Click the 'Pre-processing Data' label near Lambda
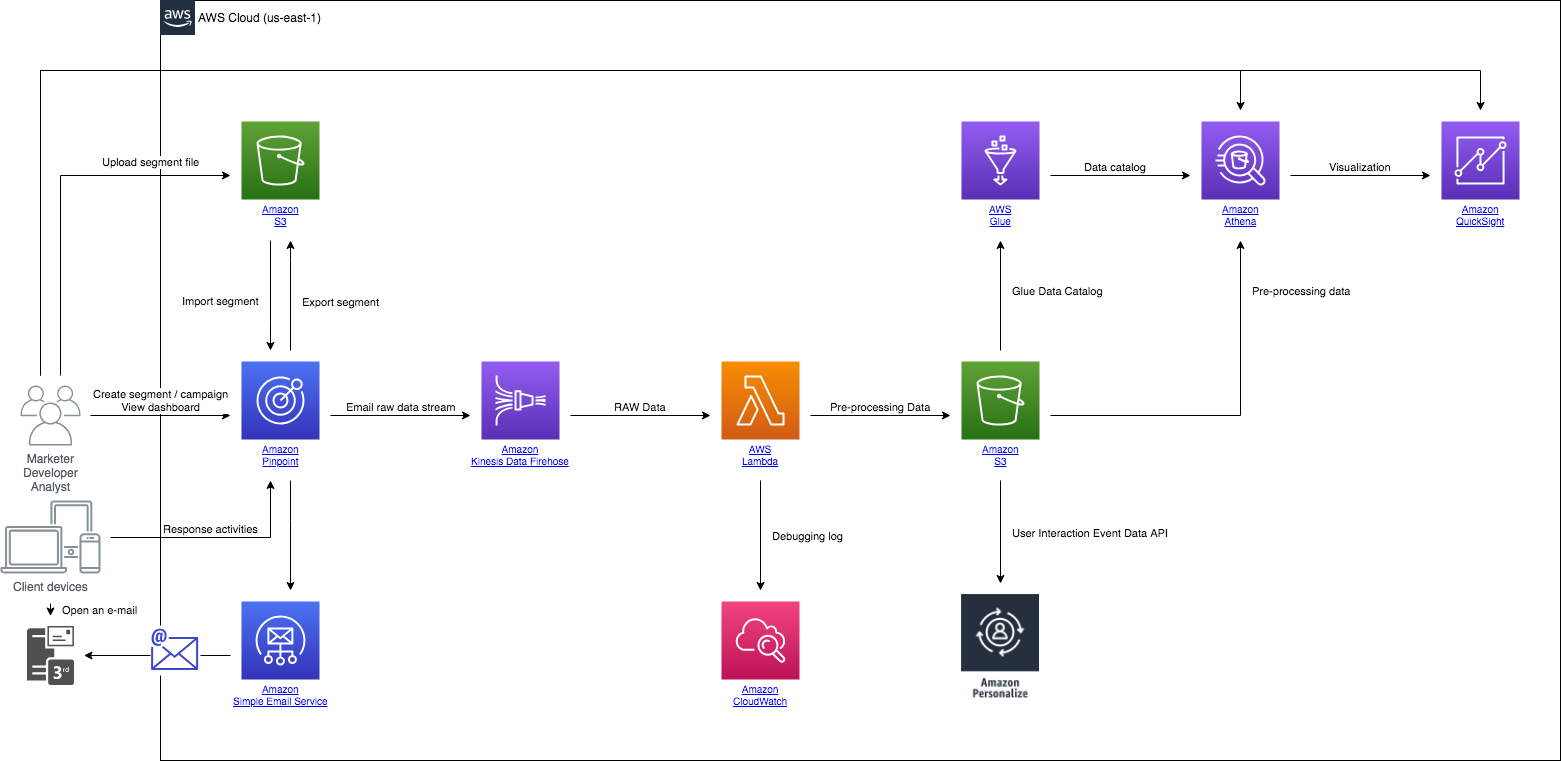The width and height of the screenshot is (1561, 761). coord(880,407)
